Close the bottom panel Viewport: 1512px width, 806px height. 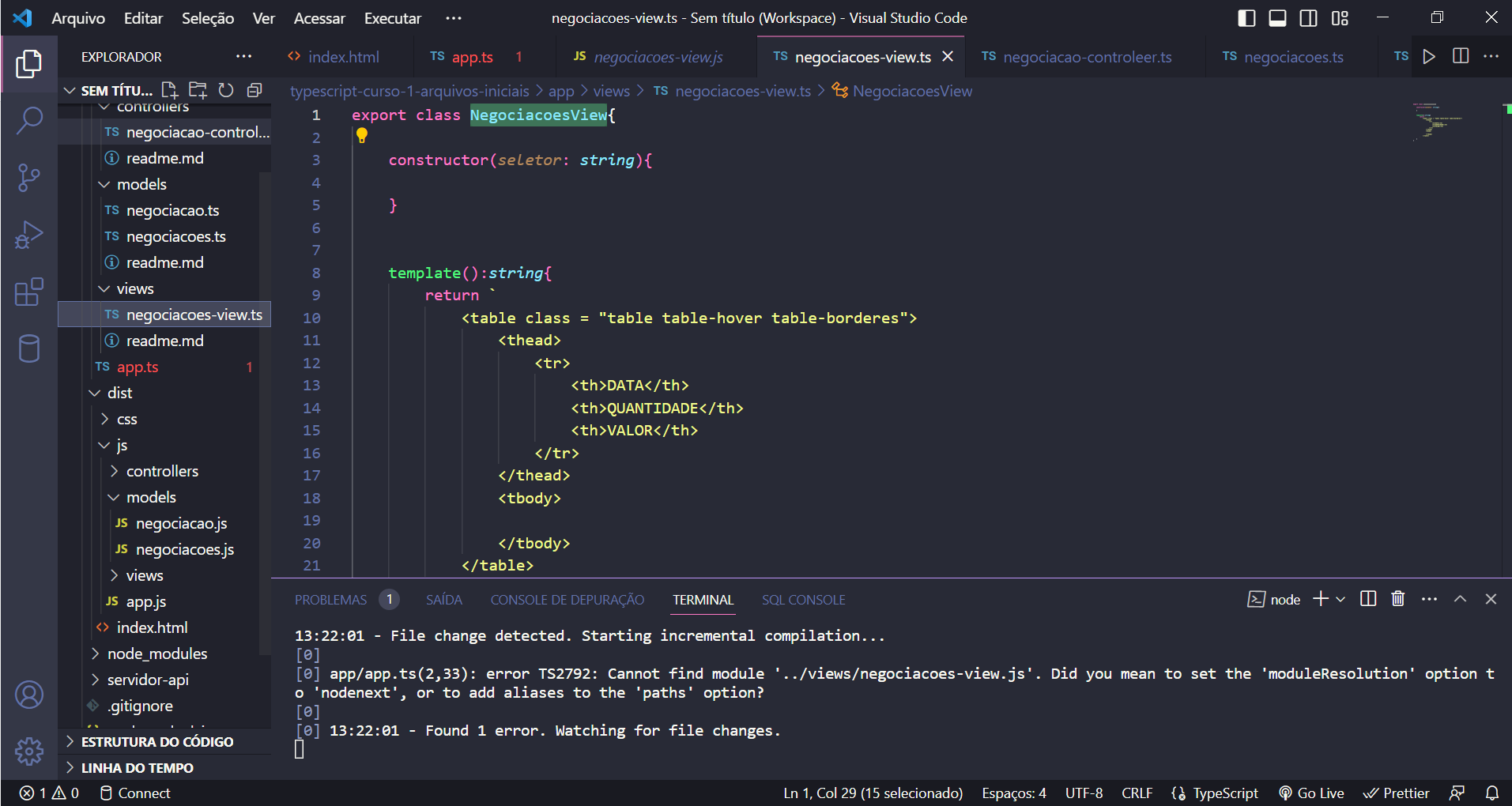[x=1491, y=599]
